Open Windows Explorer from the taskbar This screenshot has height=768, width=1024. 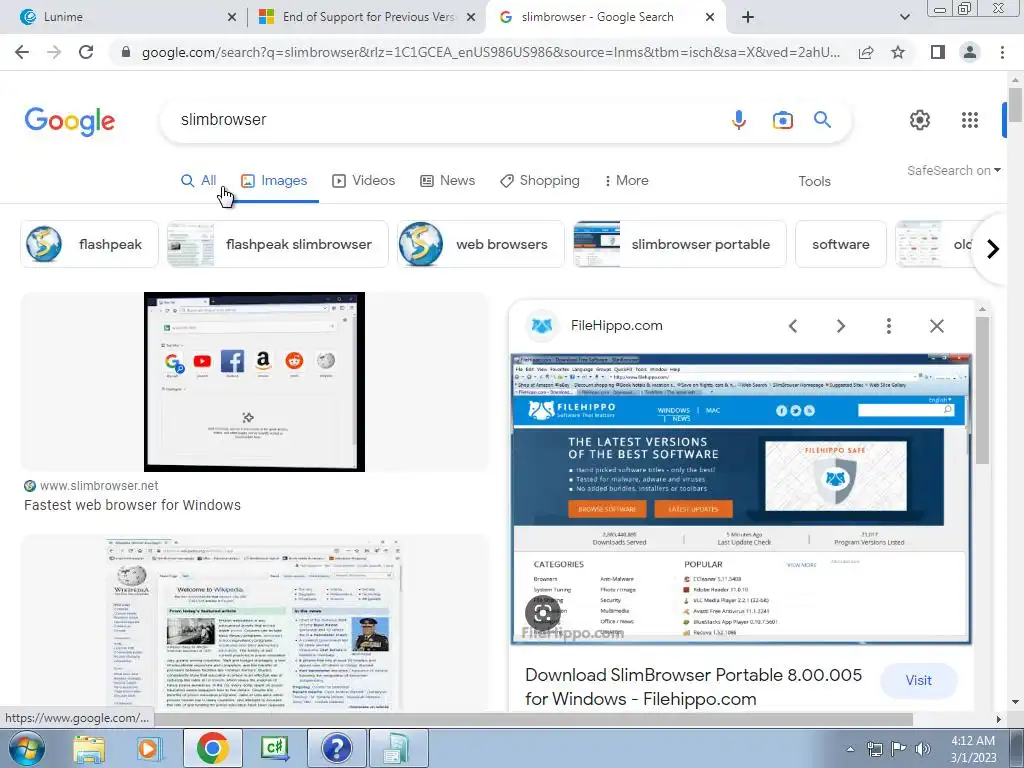tap(89, 748)
